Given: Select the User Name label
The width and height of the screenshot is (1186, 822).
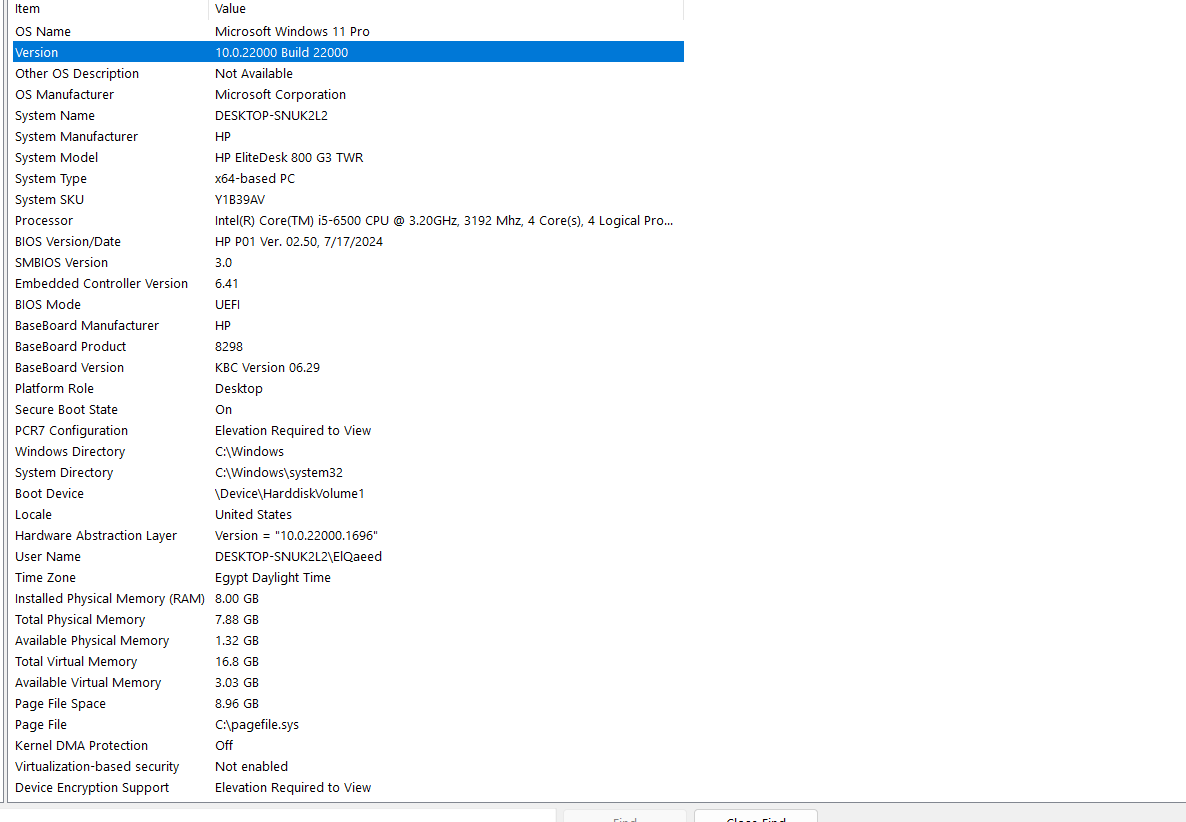Looking at the screenshot, I should tap(48, 557).
